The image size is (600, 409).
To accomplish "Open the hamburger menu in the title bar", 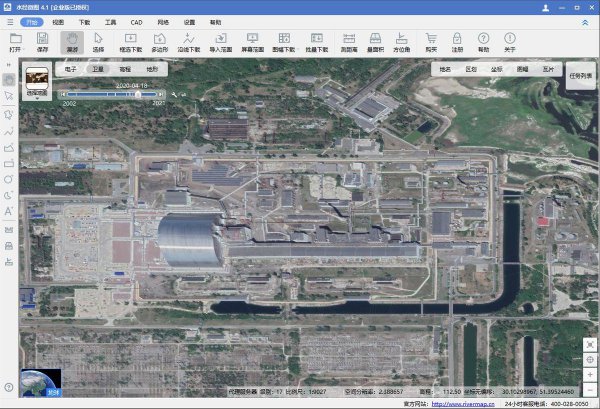I will point(8,21).
